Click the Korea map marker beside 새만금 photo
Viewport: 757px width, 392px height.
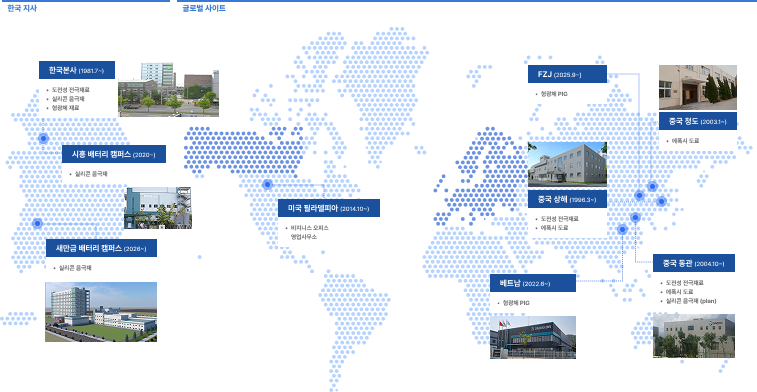point(37,224)
